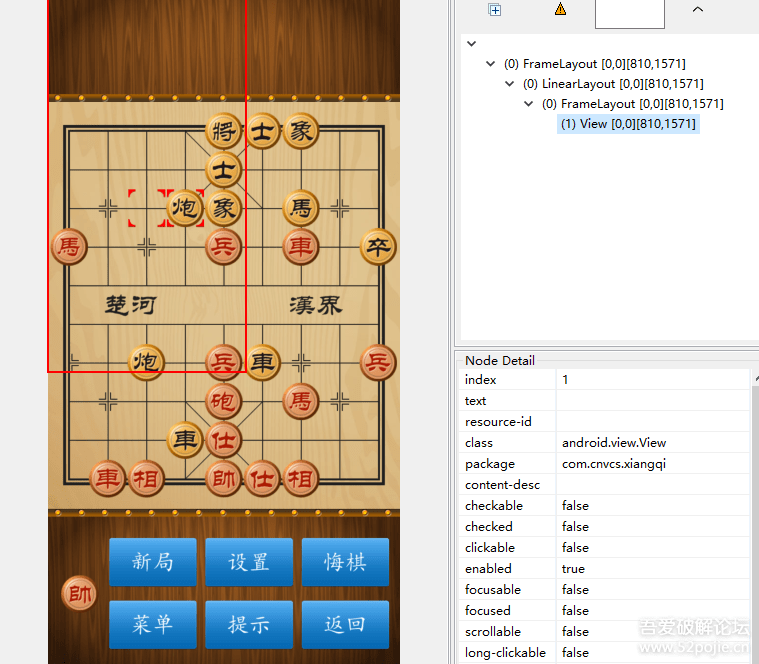
Task: Select the black 將 general piece
Action: [224, 131]
